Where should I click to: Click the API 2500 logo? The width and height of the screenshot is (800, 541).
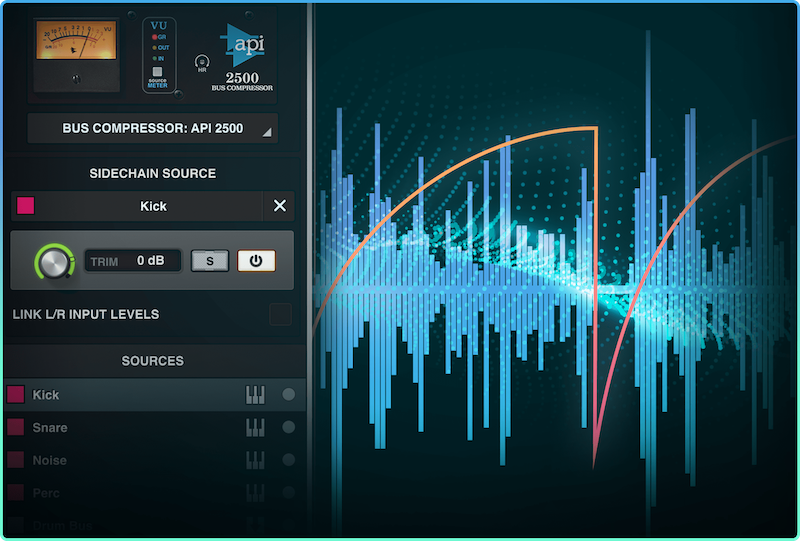pos(242,55)
